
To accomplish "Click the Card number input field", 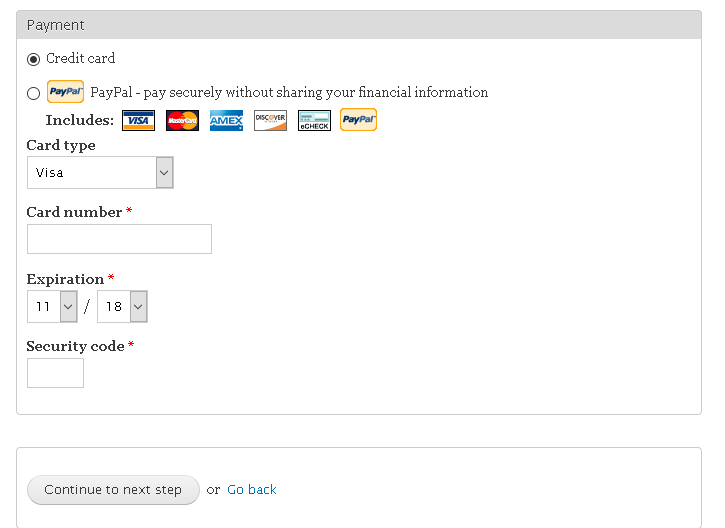I will point(119,239).
